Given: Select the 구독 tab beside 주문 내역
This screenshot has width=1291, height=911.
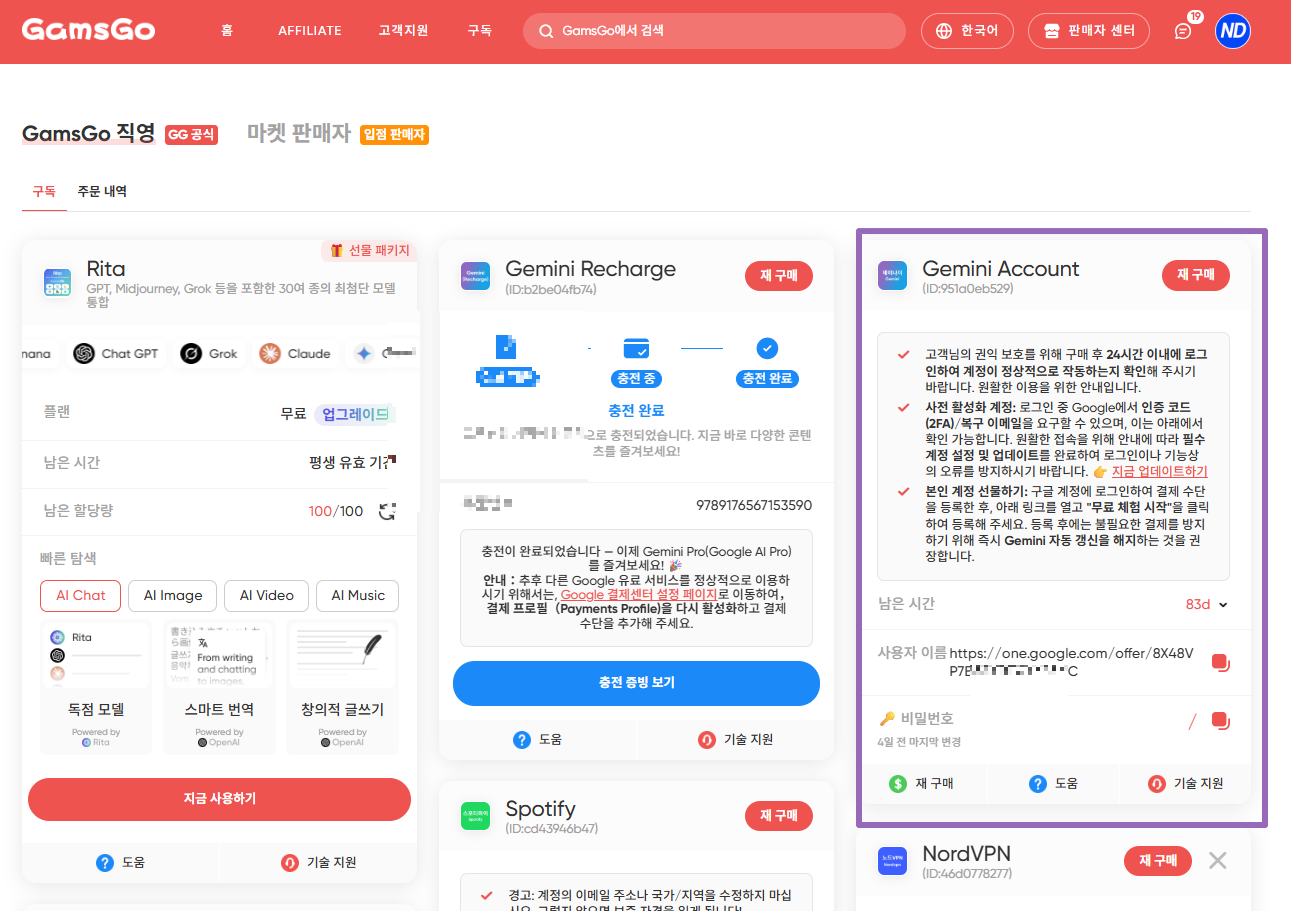Looking at the screenshot, I should click(x=44, y=191).
